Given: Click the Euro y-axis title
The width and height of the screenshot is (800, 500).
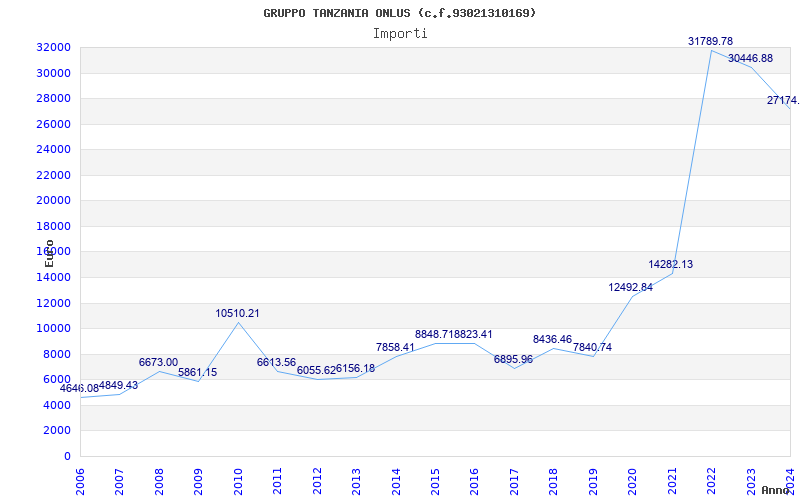Looking at the screenshot, I should (49, 253).
